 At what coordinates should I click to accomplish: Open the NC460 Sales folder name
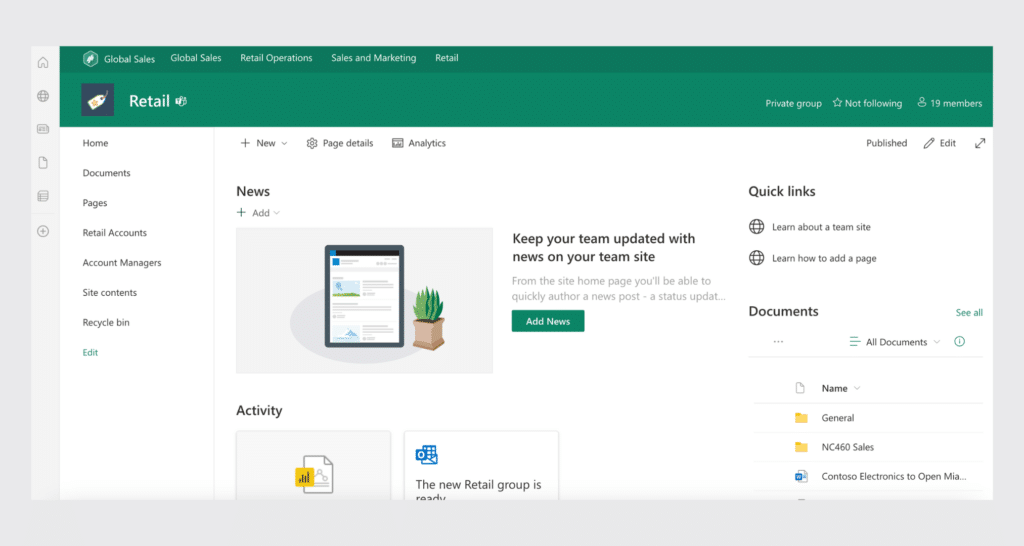click(848, 447)
